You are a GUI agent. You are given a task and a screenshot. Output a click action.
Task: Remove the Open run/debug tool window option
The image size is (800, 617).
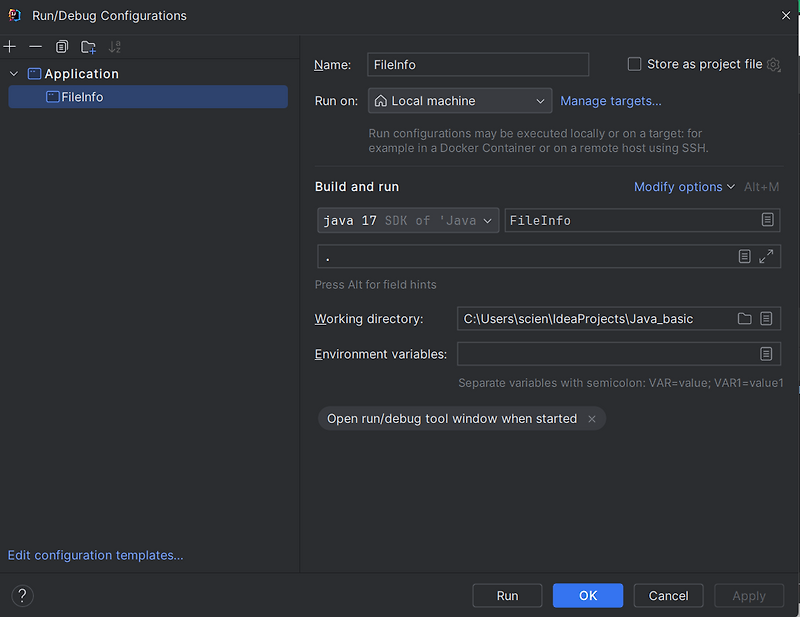click(592, 419)
